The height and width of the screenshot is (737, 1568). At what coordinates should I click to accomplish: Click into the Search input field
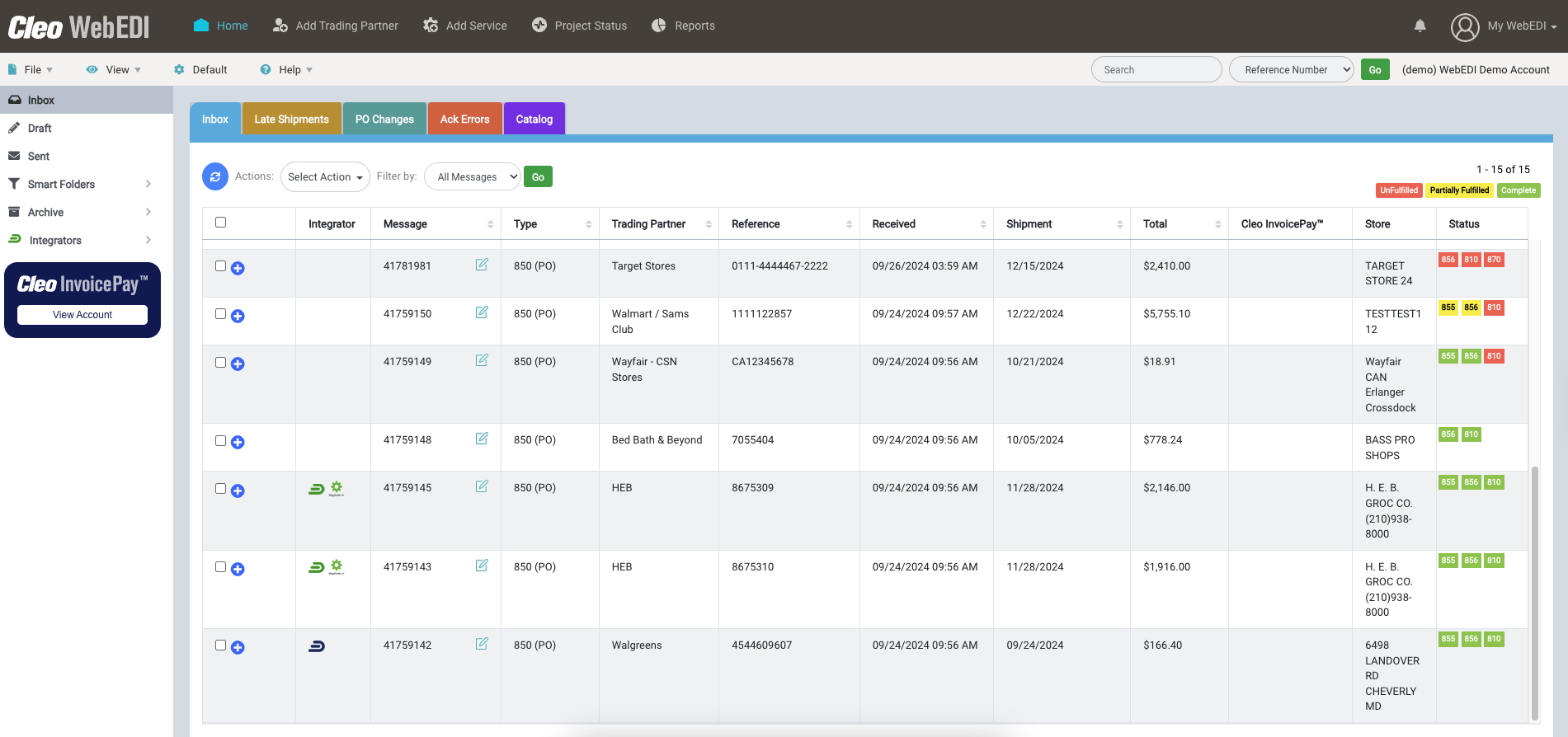tap(1156, 70)
